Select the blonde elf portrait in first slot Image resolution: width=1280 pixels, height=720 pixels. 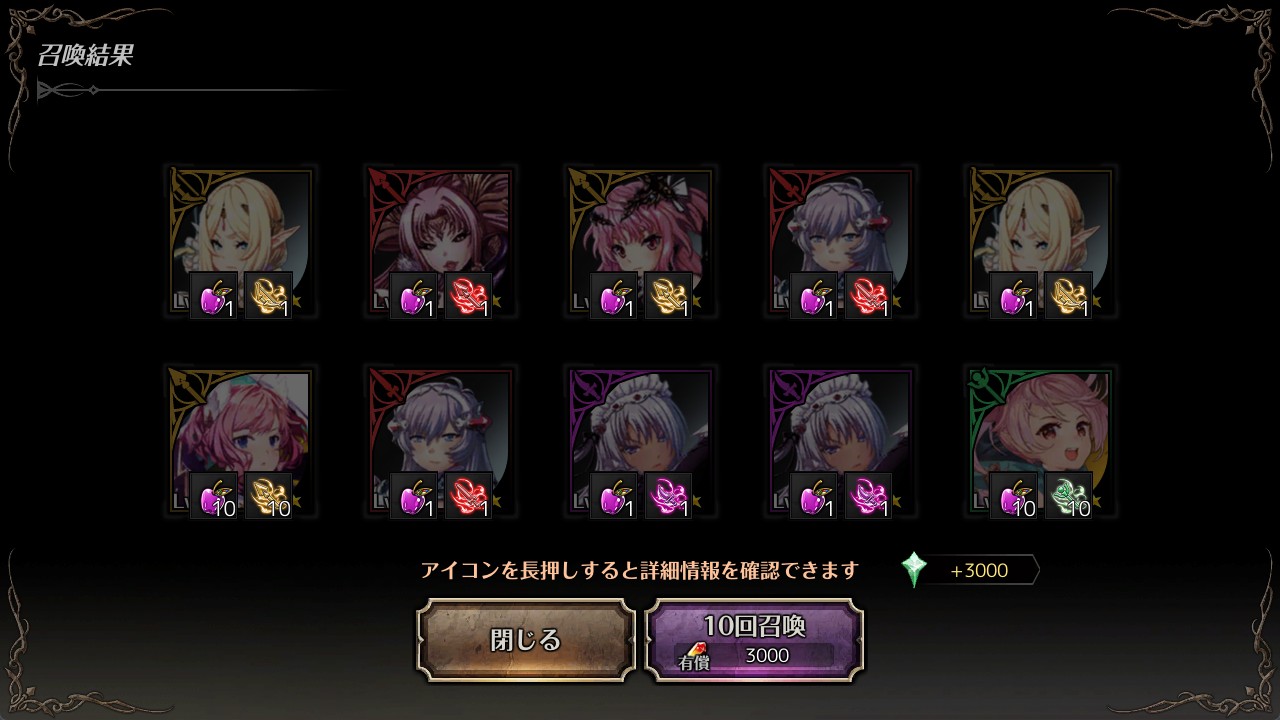[240, 241]
